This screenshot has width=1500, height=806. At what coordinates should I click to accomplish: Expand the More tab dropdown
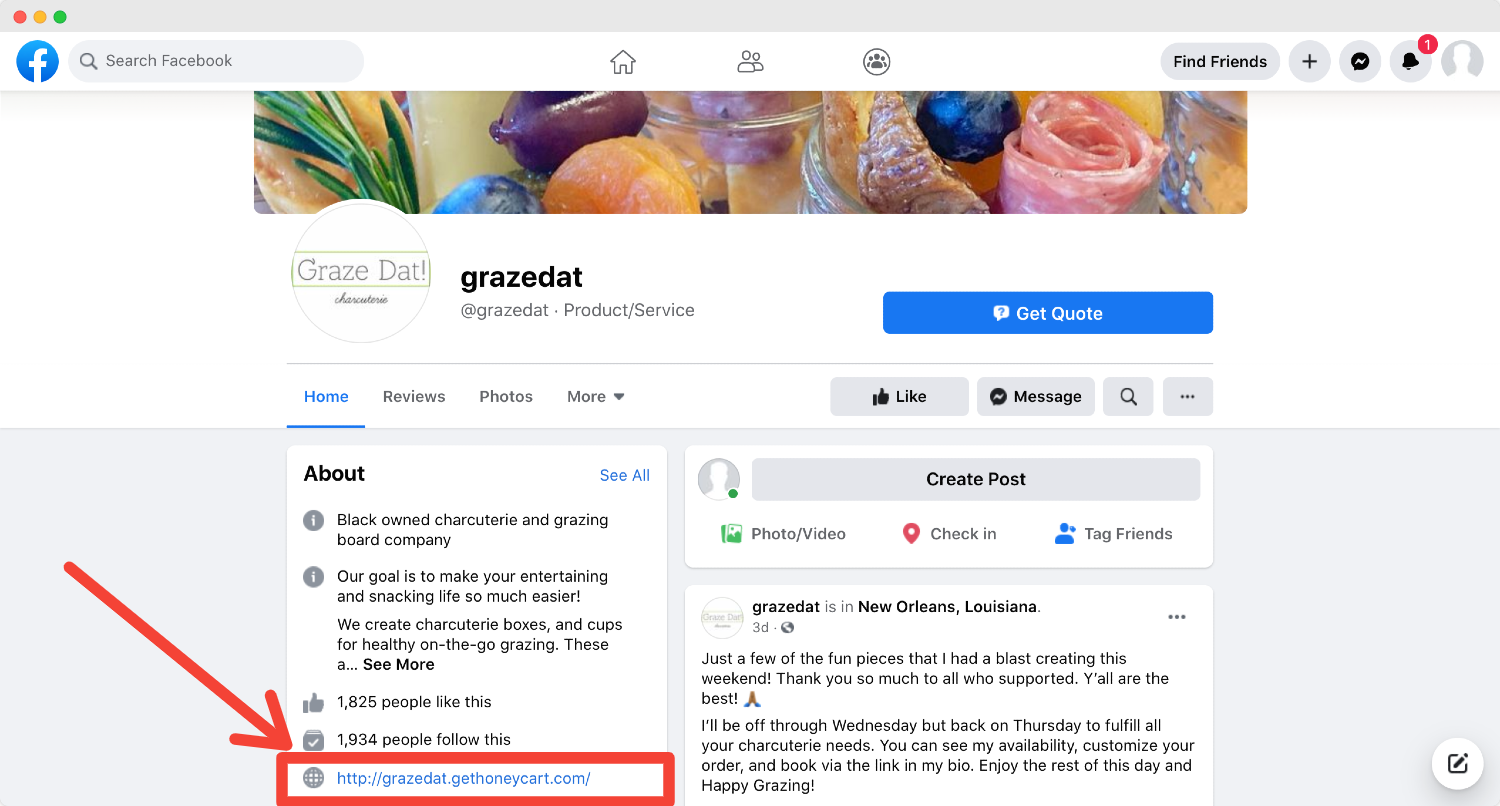coord(596,396)
